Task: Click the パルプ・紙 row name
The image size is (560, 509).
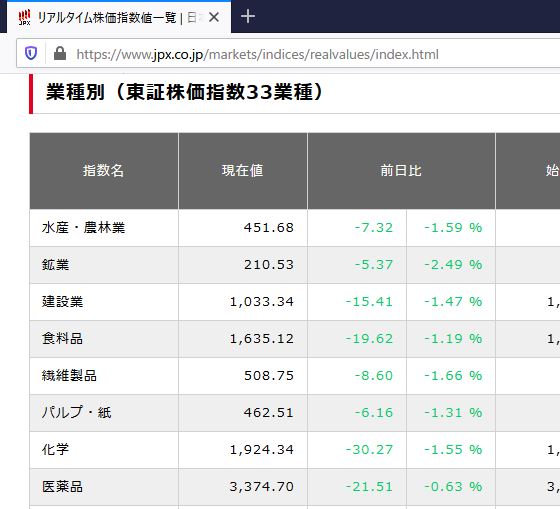Action: pos(76,413)
